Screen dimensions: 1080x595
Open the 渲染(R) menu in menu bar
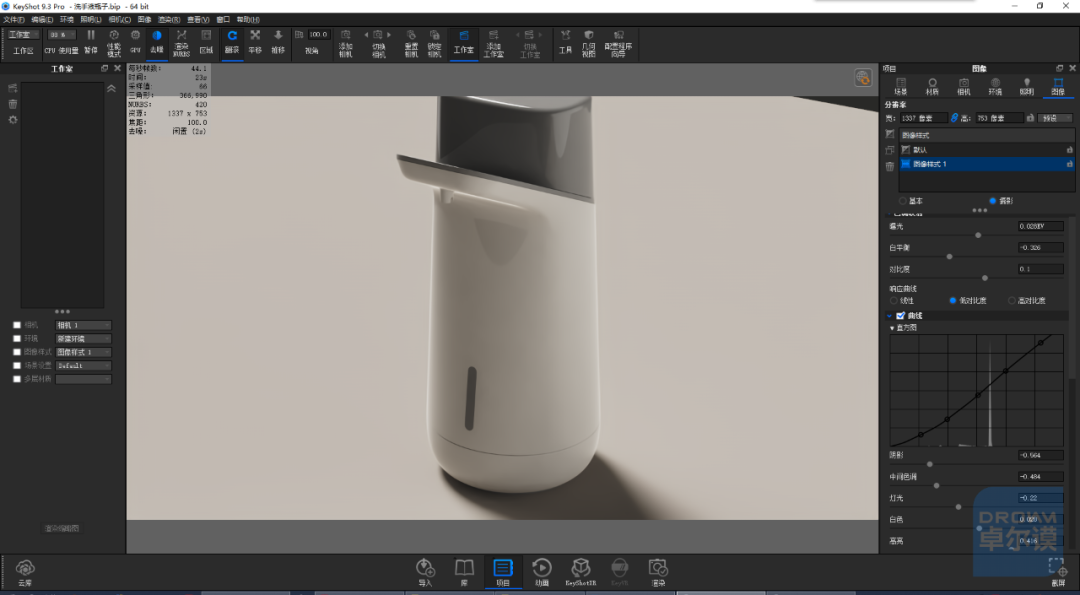point(169,19)
